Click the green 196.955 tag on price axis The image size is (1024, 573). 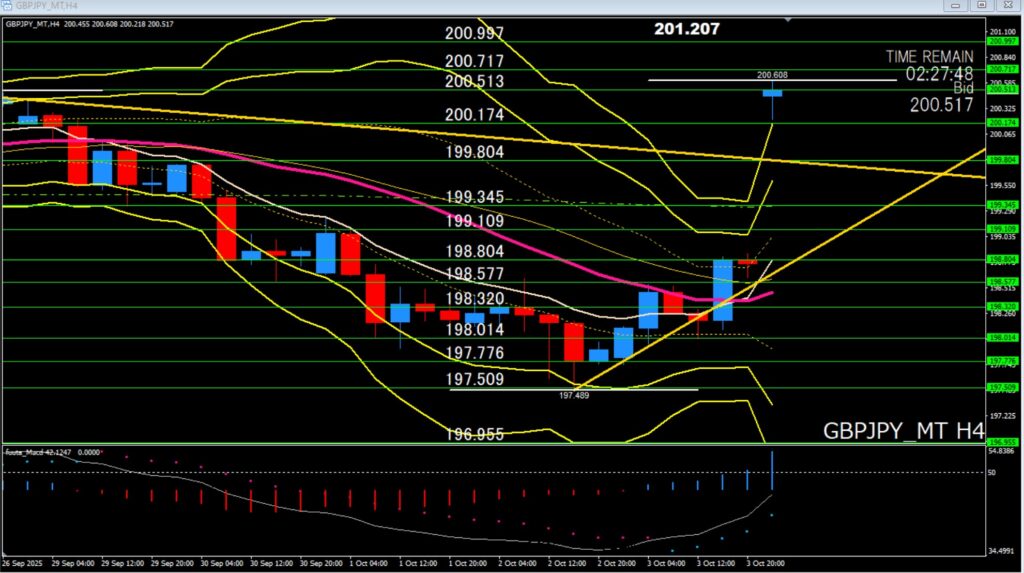[x=1002, y=441]
